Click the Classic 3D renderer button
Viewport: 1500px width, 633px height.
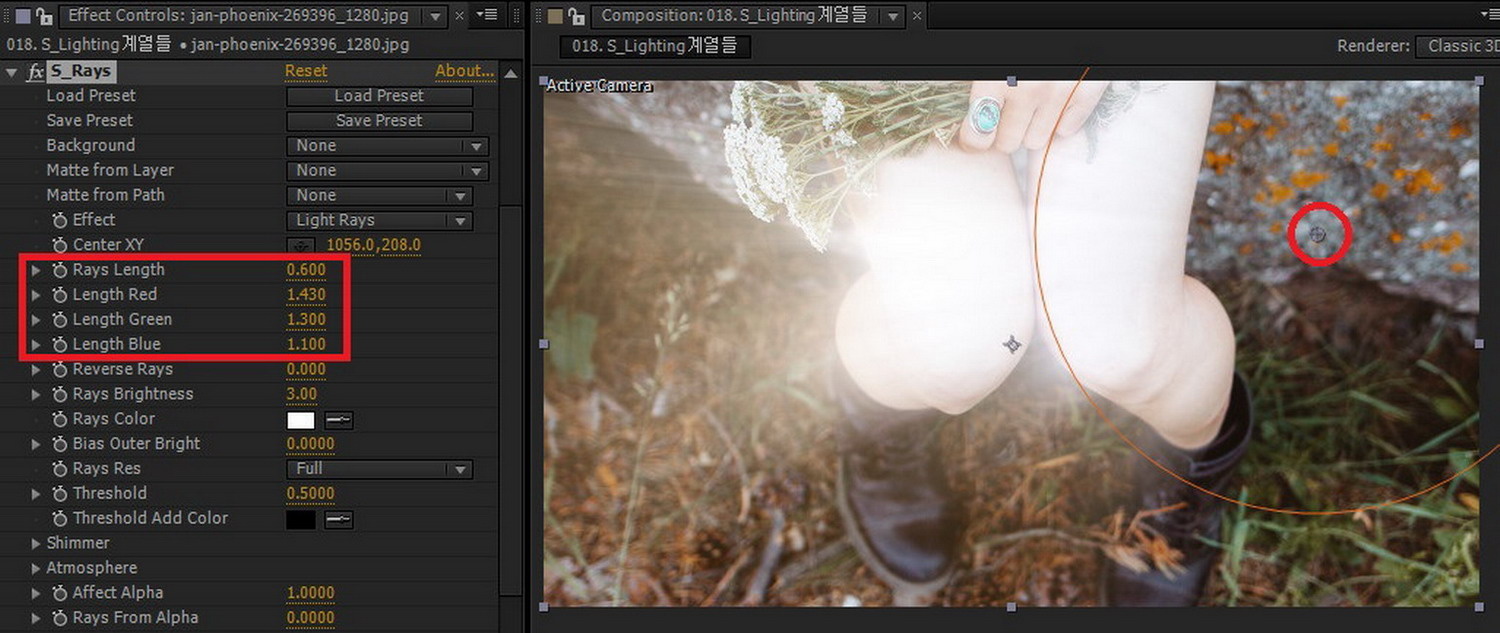(1460, 46)
